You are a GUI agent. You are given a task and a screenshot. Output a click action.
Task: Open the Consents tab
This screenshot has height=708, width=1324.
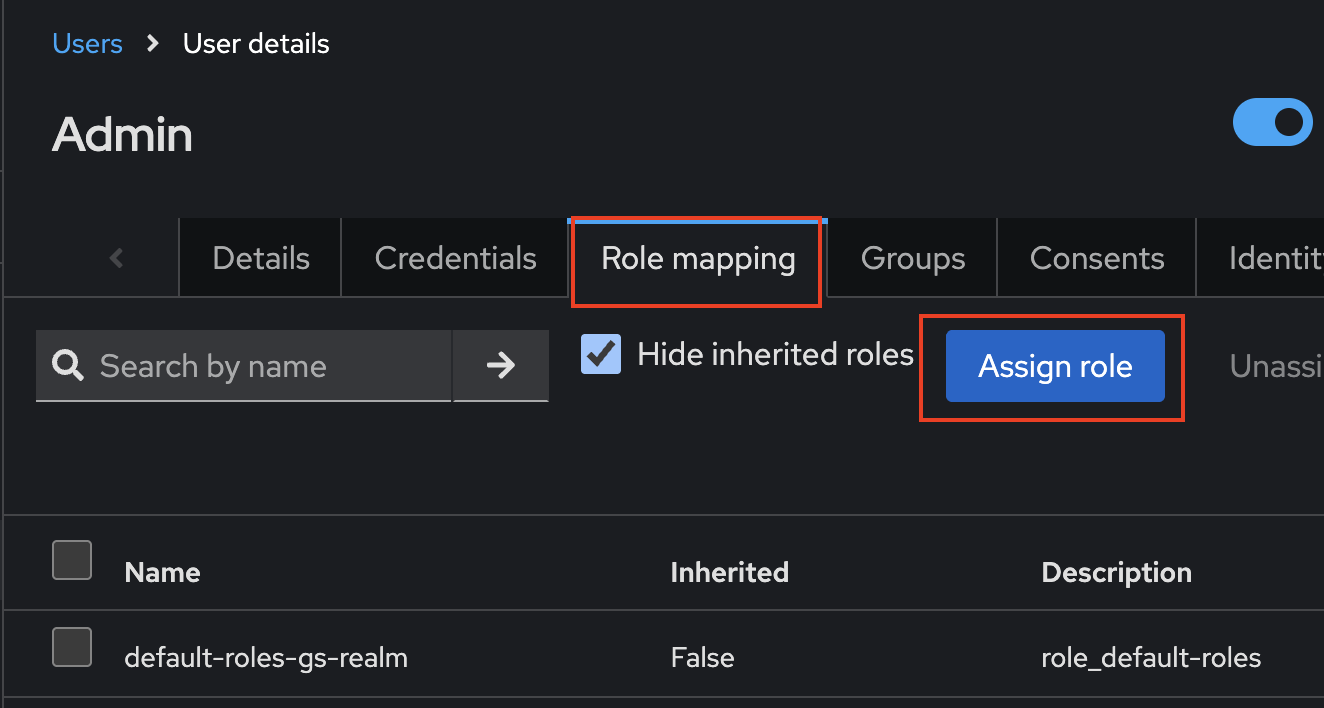(1096, 259)
